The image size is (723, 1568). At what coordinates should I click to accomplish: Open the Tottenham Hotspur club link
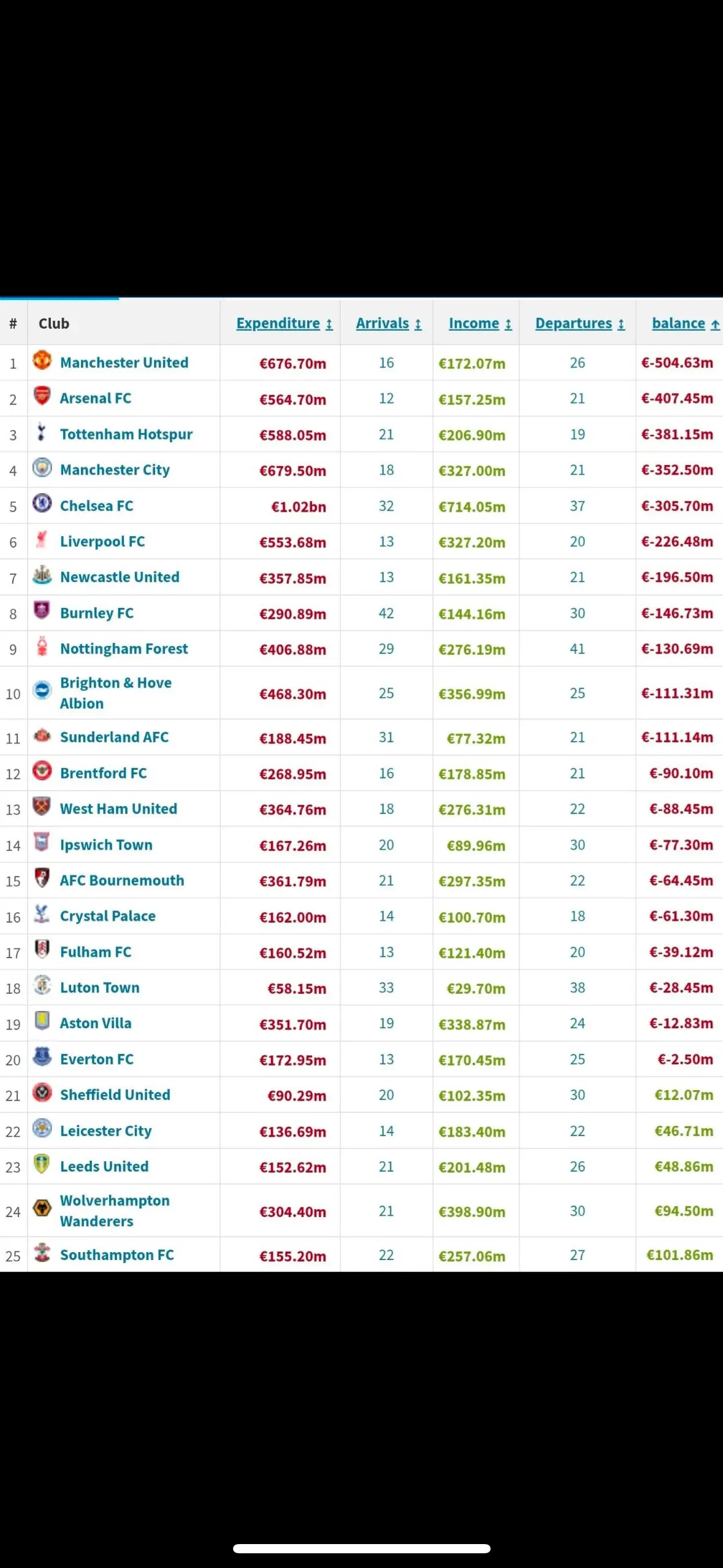(126, 434)
